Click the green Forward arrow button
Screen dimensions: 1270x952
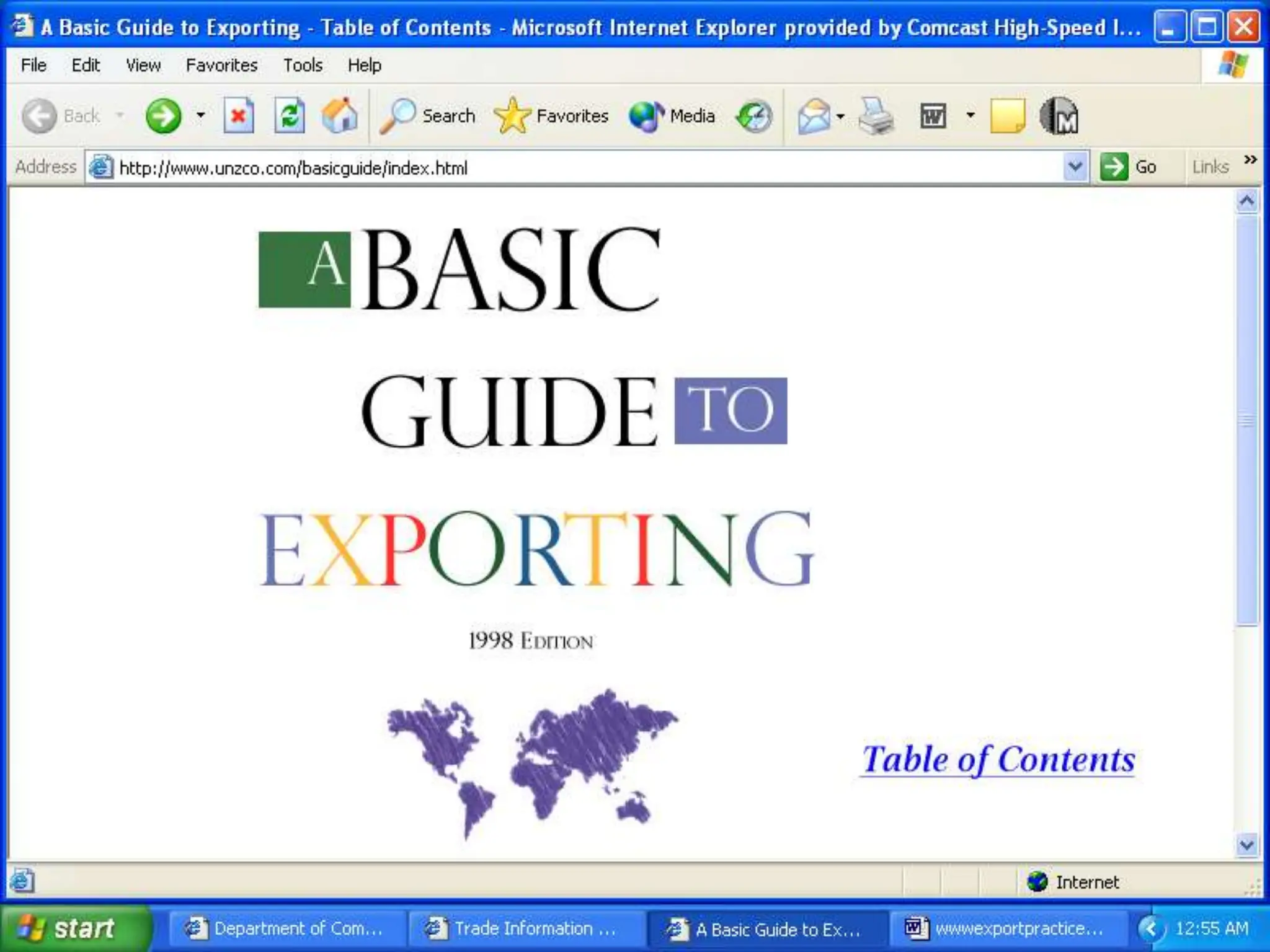(163, 116)
